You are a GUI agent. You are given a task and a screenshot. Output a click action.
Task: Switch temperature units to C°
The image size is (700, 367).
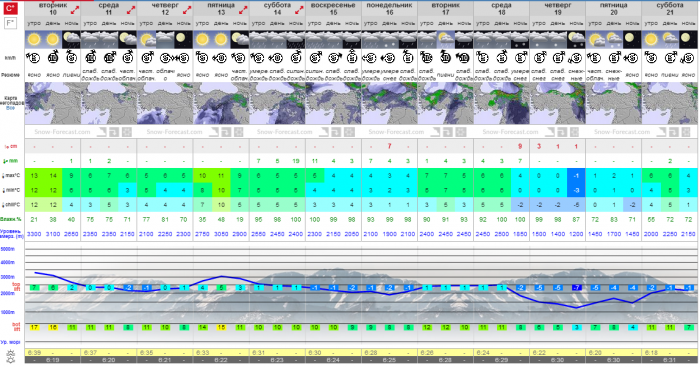point(10,8)
